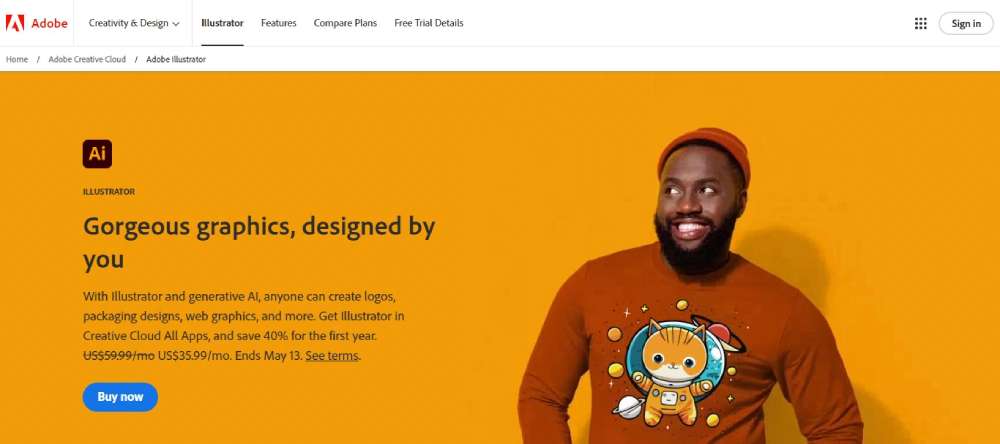The height and width of the screenshot is (444, 1000).
Task: Click Adobe Illustrator breadcrumb text
Action: point(176,59)
